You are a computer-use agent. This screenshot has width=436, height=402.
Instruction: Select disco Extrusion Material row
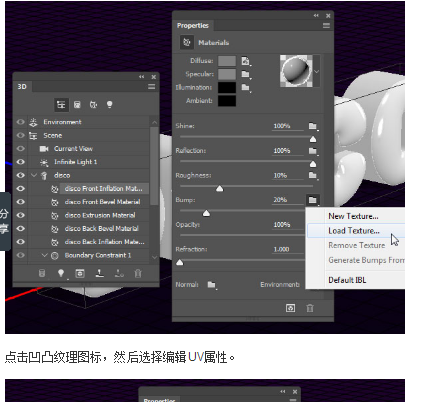[x=100, y=215]
